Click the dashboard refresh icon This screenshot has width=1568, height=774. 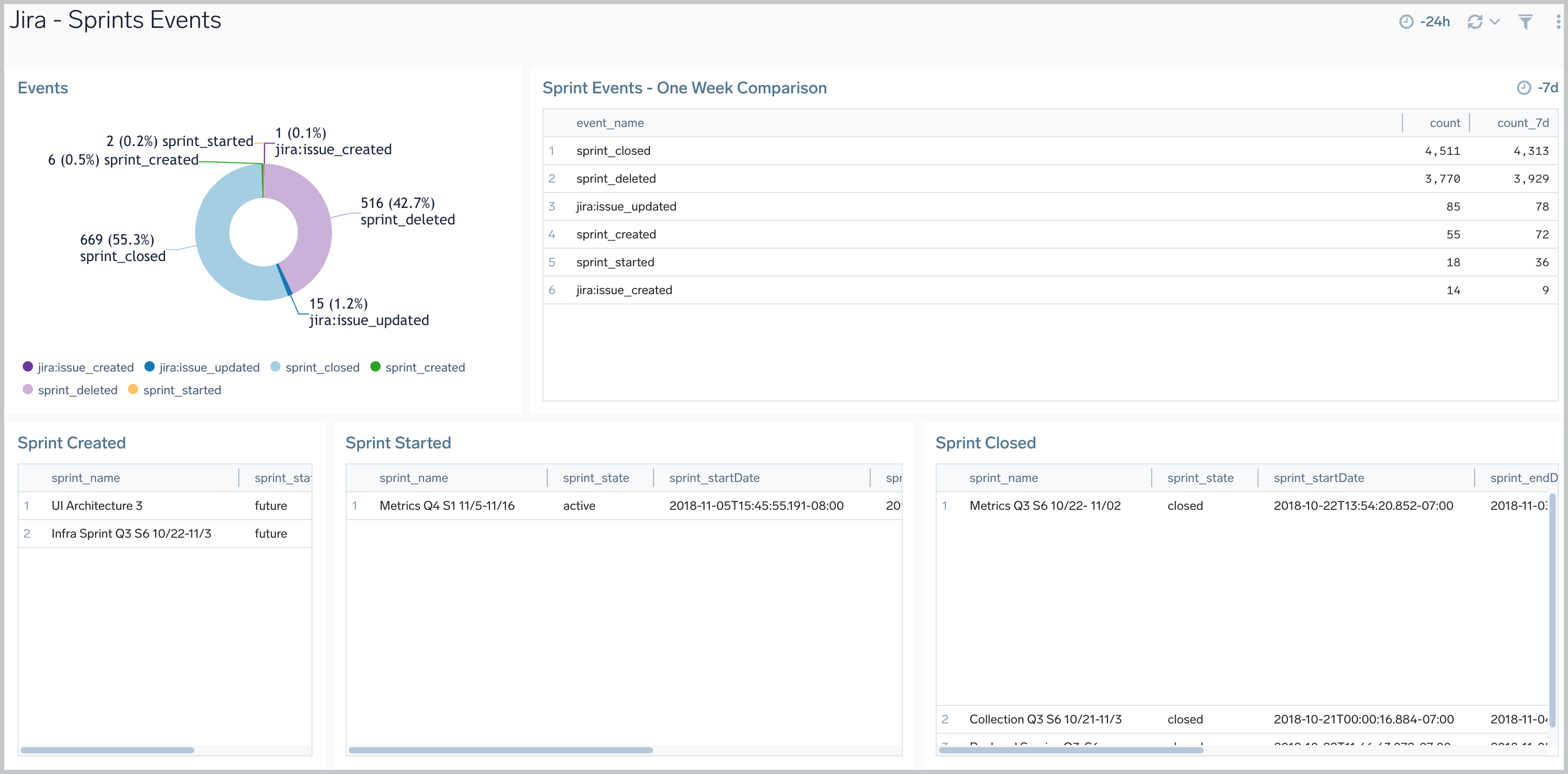1475,22
